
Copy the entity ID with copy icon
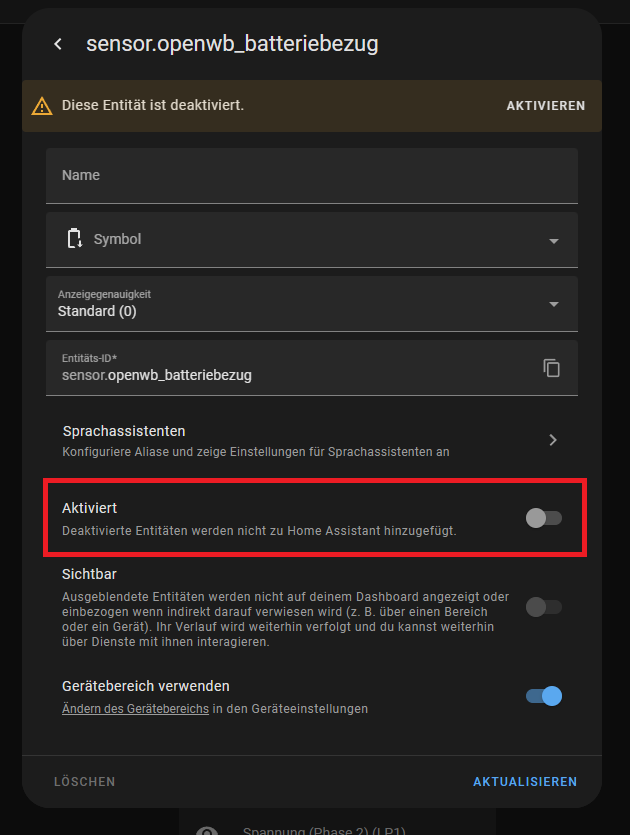pyautogui.click(x=552, y=368)
